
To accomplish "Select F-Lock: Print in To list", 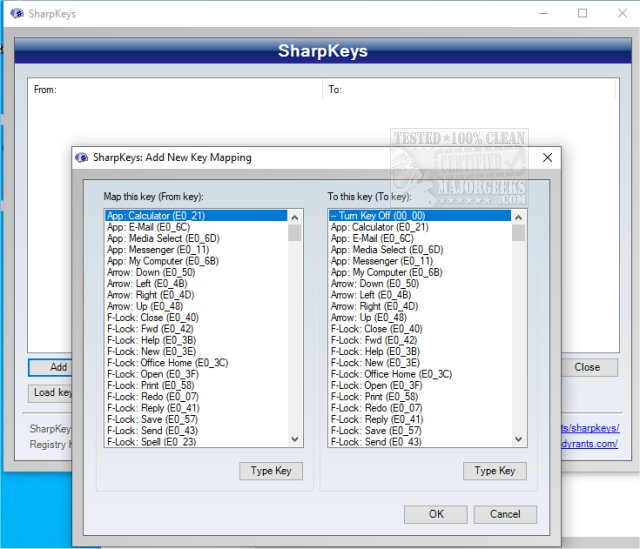I will [x=420, y=397].
